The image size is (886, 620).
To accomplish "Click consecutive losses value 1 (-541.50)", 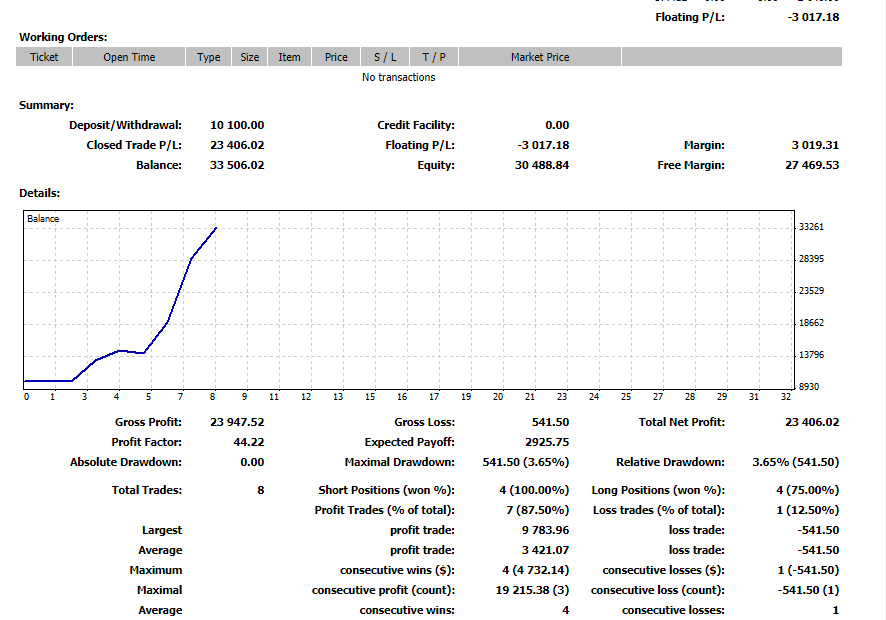I will click(x=808, y=570).
